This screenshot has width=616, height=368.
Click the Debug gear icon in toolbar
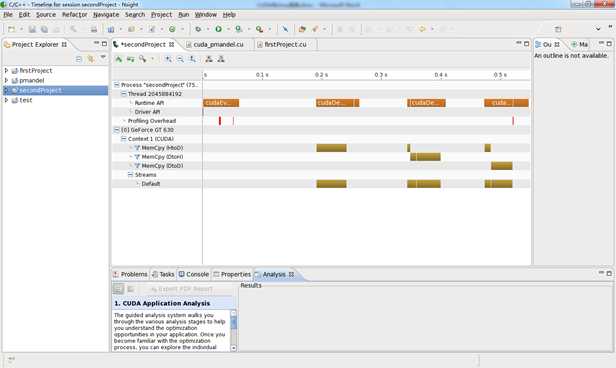pos(198,29)
